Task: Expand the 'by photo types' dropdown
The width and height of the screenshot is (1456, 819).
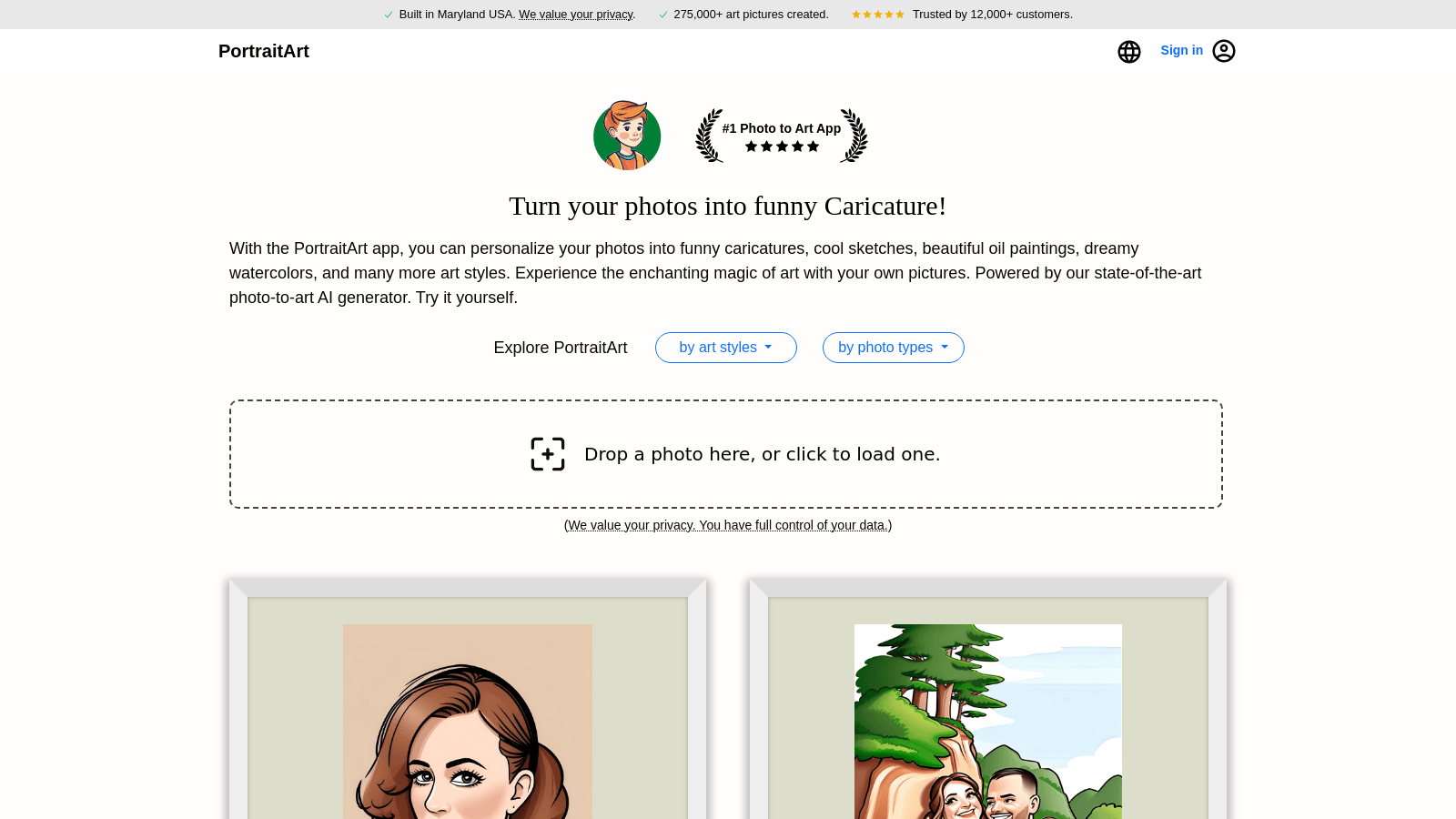Action: [x=894, y=348]
